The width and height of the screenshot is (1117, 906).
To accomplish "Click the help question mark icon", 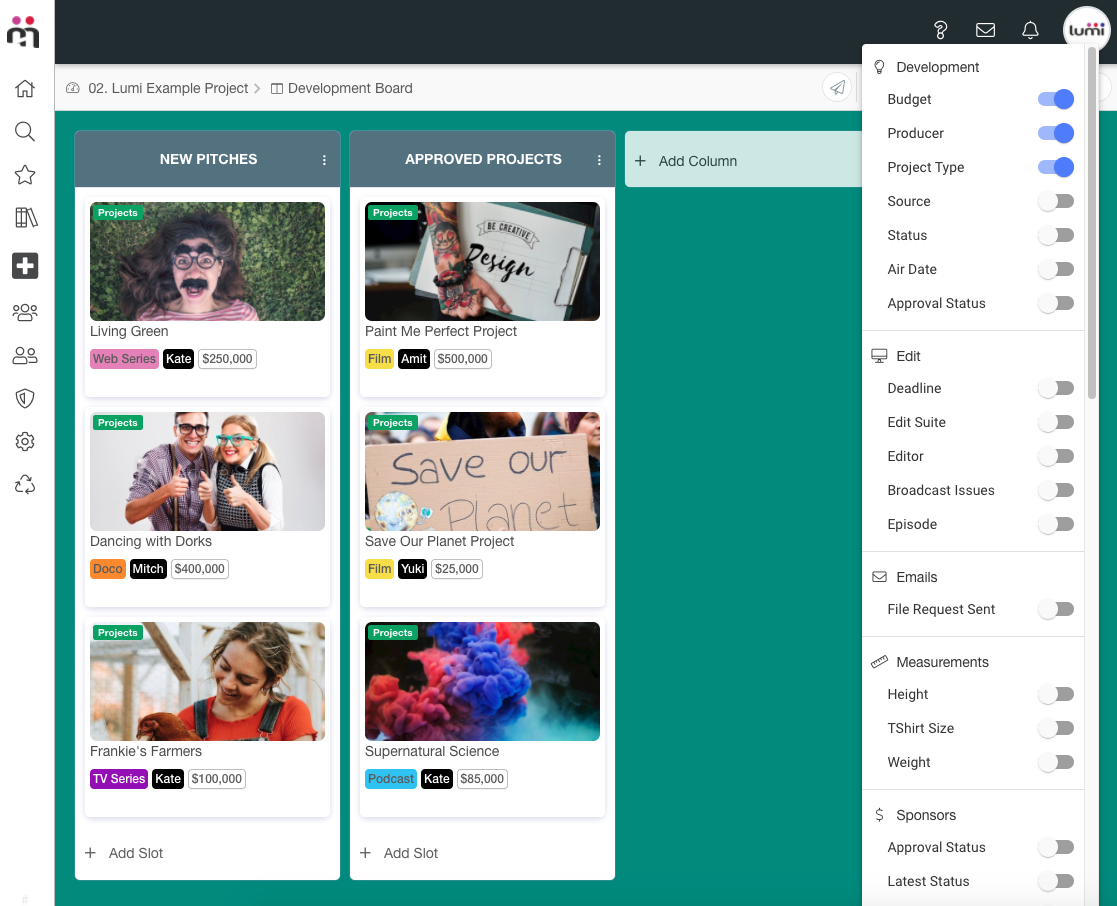I will point(940,30).
